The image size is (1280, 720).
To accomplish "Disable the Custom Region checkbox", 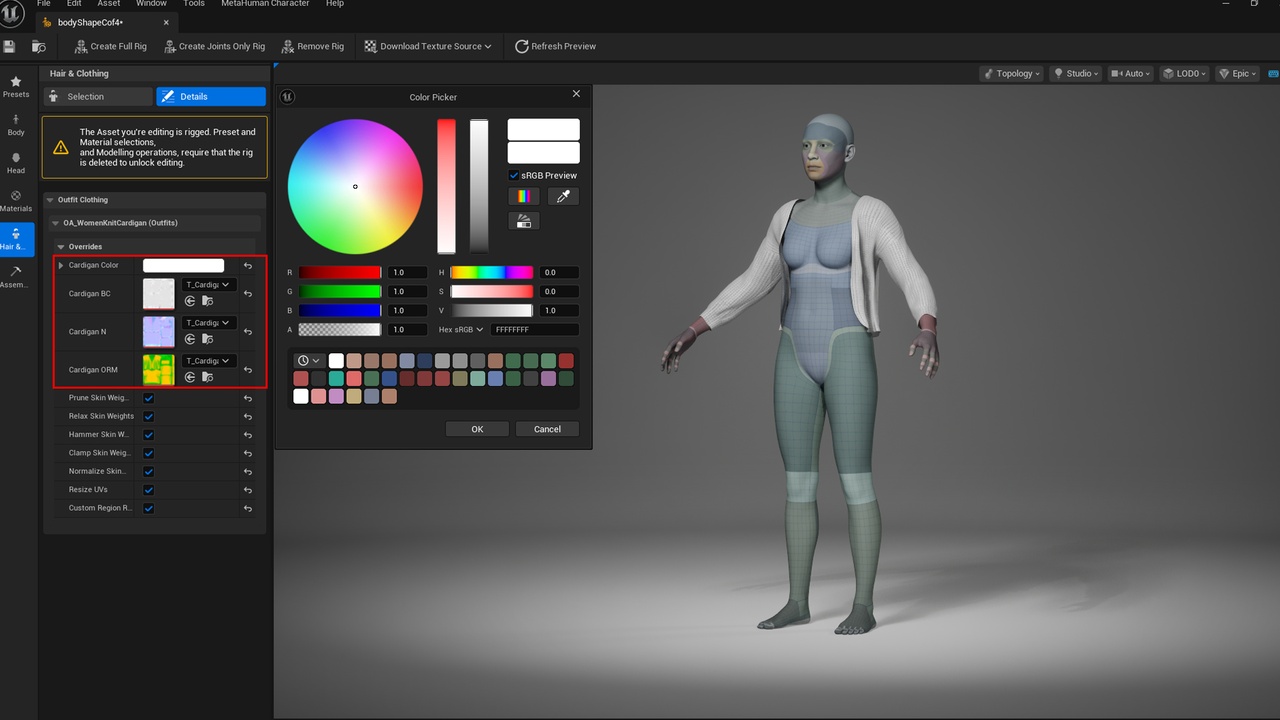I will [x=149, y=508].
